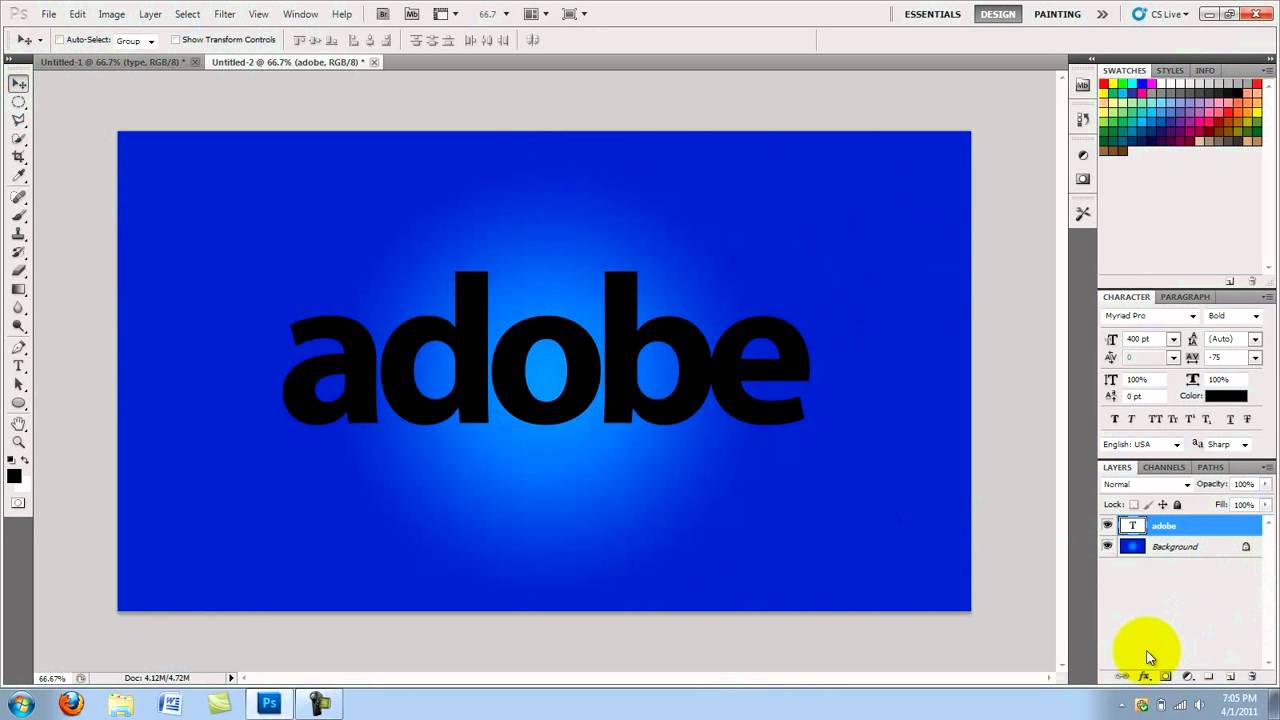Click Delete layer trash icon
1280x720 pixels.
coord(1253,677)
